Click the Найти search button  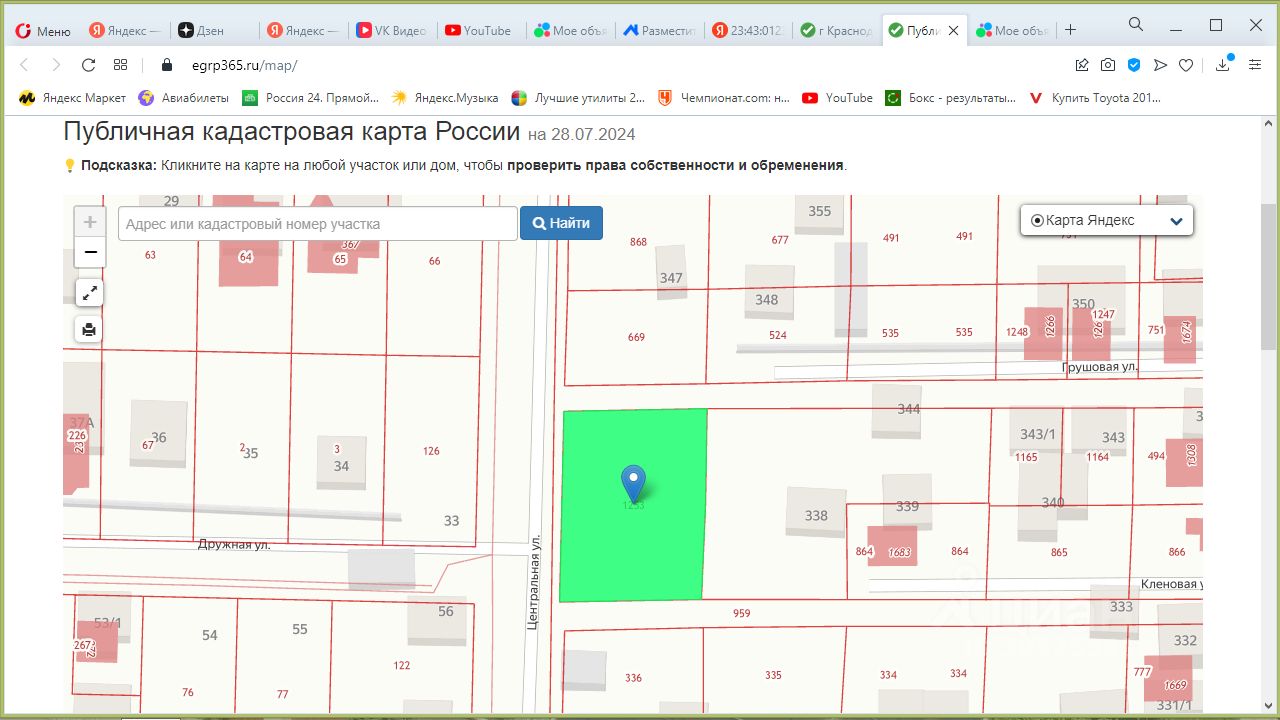point(561,224)
